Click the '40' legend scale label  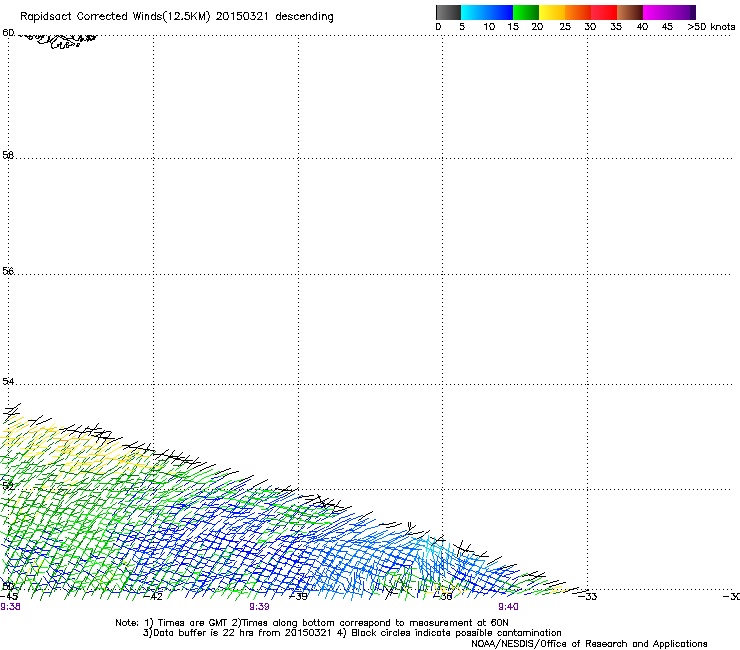click(x=642, y=27)
